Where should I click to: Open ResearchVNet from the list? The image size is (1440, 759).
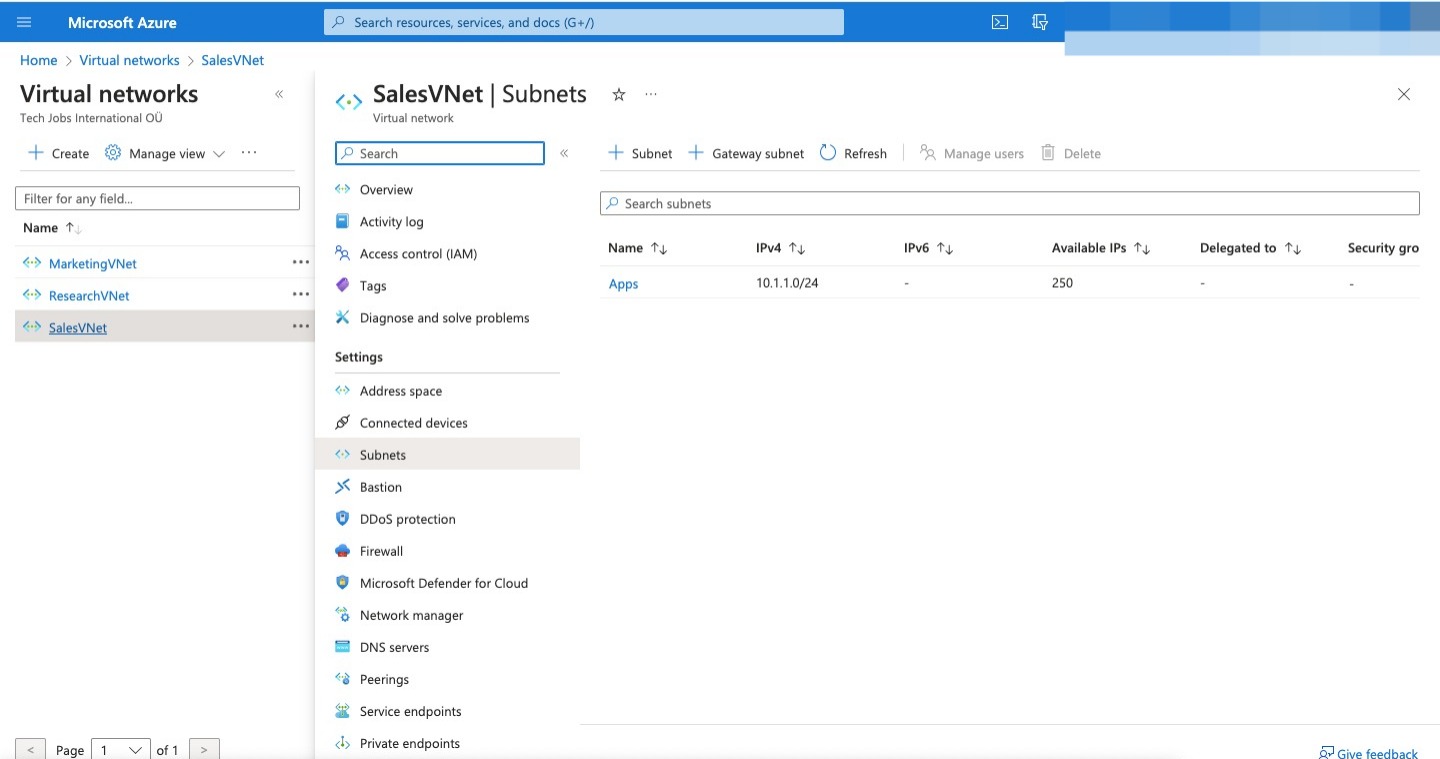point(89,296)
